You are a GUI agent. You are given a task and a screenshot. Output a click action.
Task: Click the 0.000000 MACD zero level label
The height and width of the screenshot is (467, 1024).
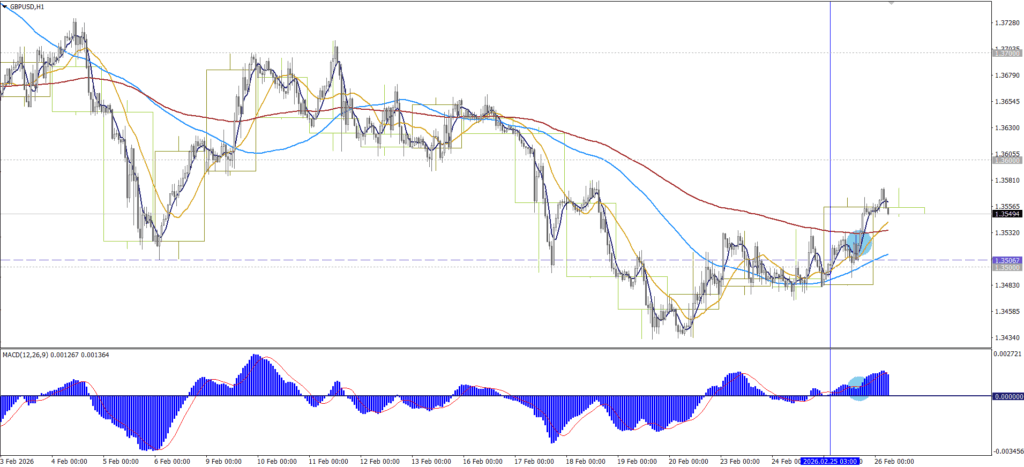[x=1007, y=396]
